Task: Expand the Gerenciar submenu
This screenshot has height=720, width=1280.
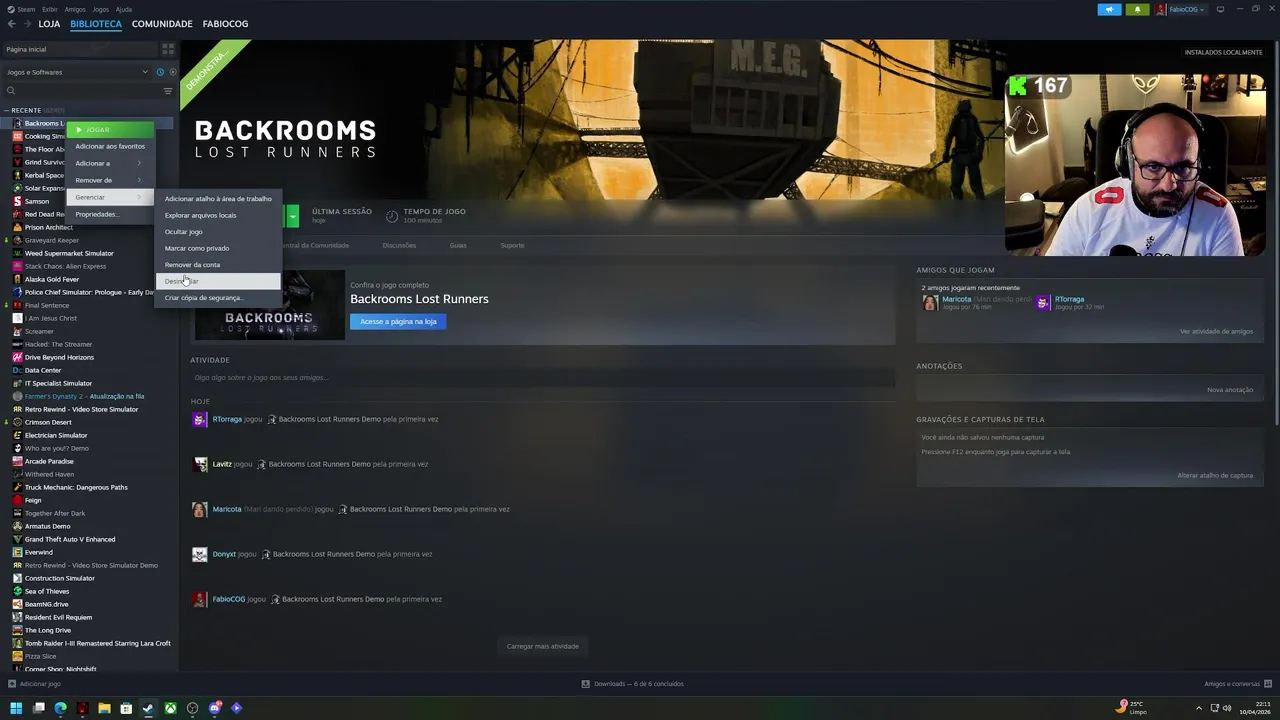Action: (109, 197)
